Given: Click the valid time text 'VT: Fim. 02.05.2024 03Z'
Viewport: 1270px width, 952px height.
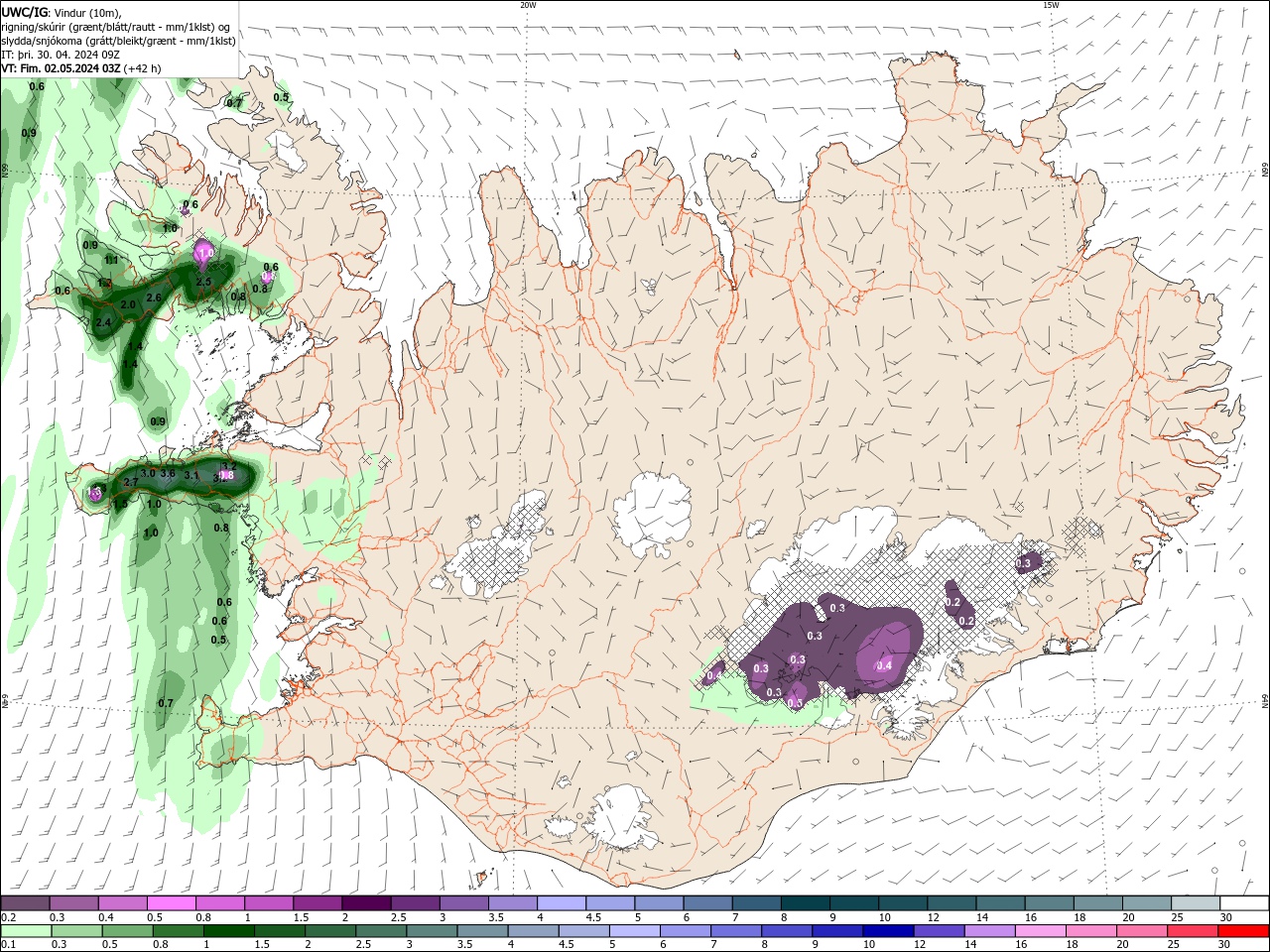Looking at the screenshot, I should pyautogui.click(x=61, y=68).
